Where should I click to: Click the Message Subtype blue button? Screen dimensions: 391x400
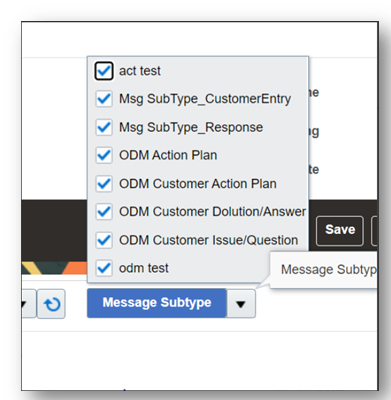tap(157, 303)
